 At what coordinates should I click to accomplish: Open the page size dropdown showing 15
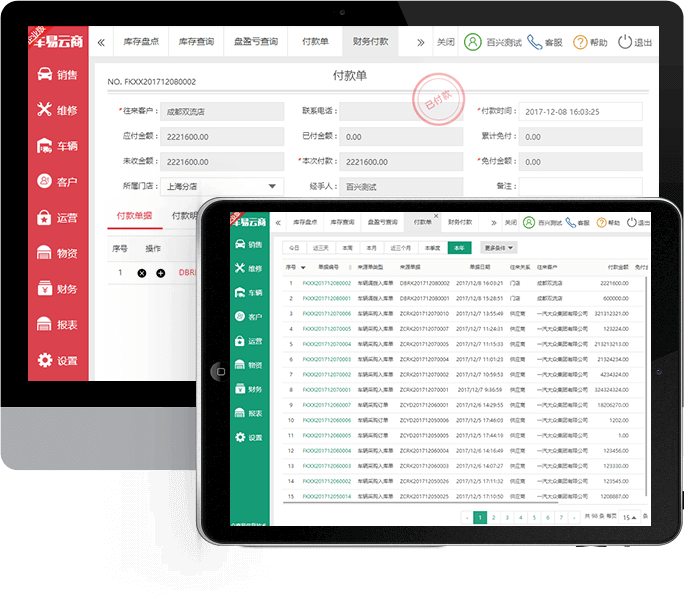tap(630, 518)
